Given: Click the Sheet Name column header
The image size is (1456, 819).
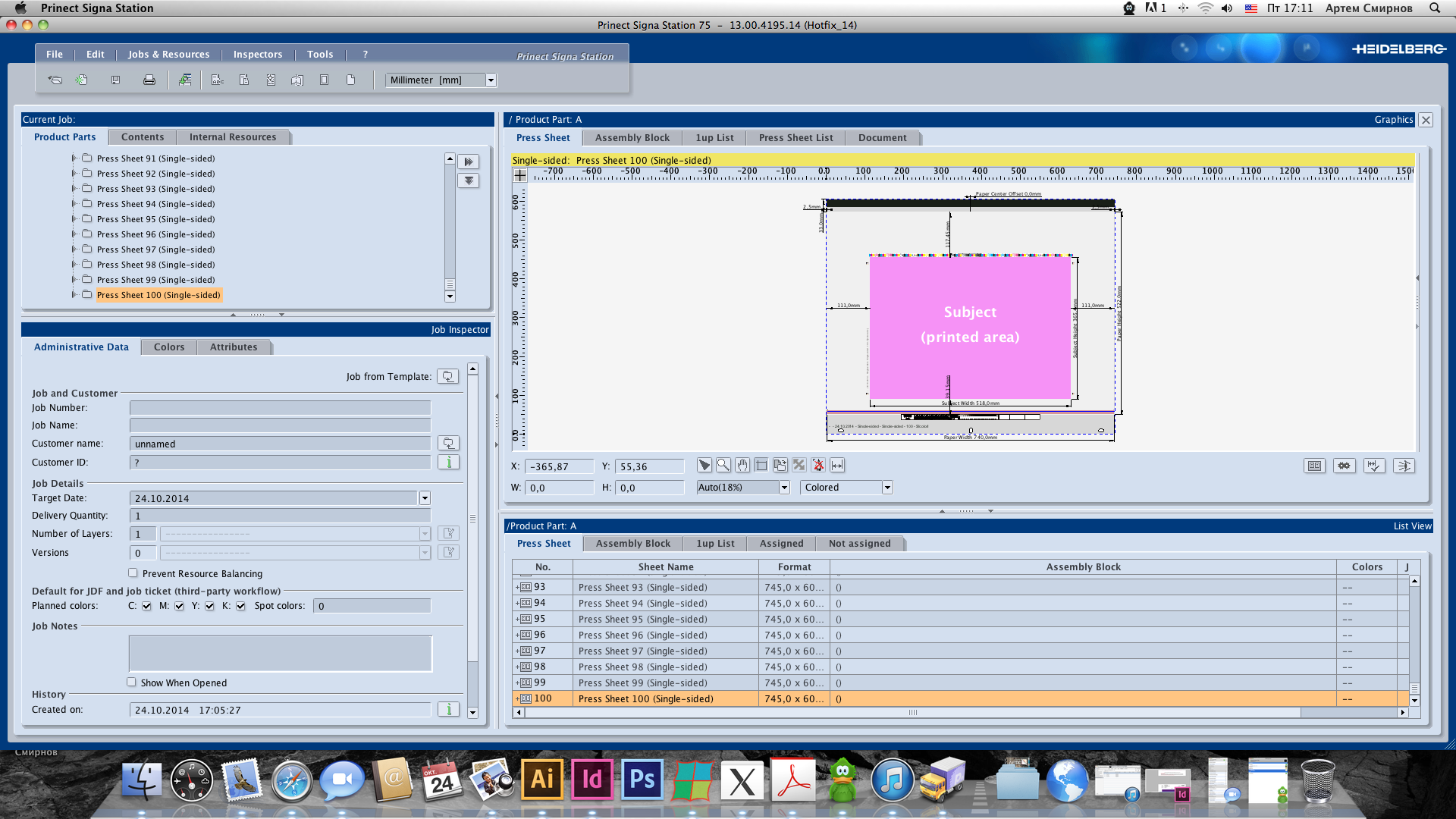Looking at the screenshot, I should [x=666, y=566].
